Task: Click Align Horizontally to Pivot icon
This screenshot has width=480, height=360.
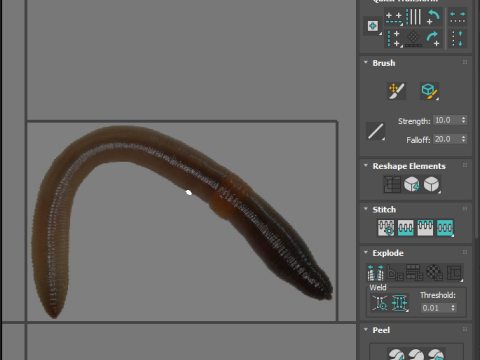Action: click(394, 18)
